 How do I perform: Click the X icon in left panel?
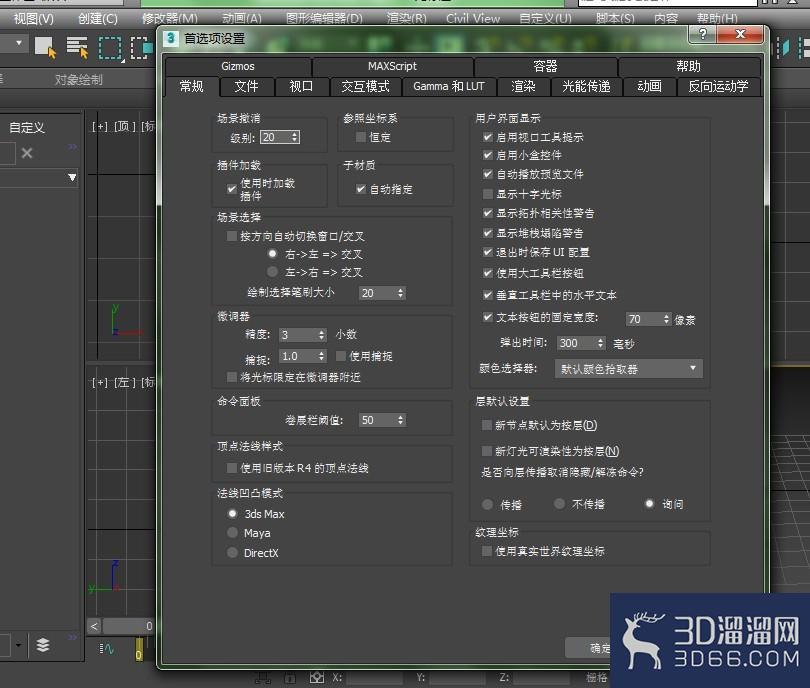[x=27, y=153]
